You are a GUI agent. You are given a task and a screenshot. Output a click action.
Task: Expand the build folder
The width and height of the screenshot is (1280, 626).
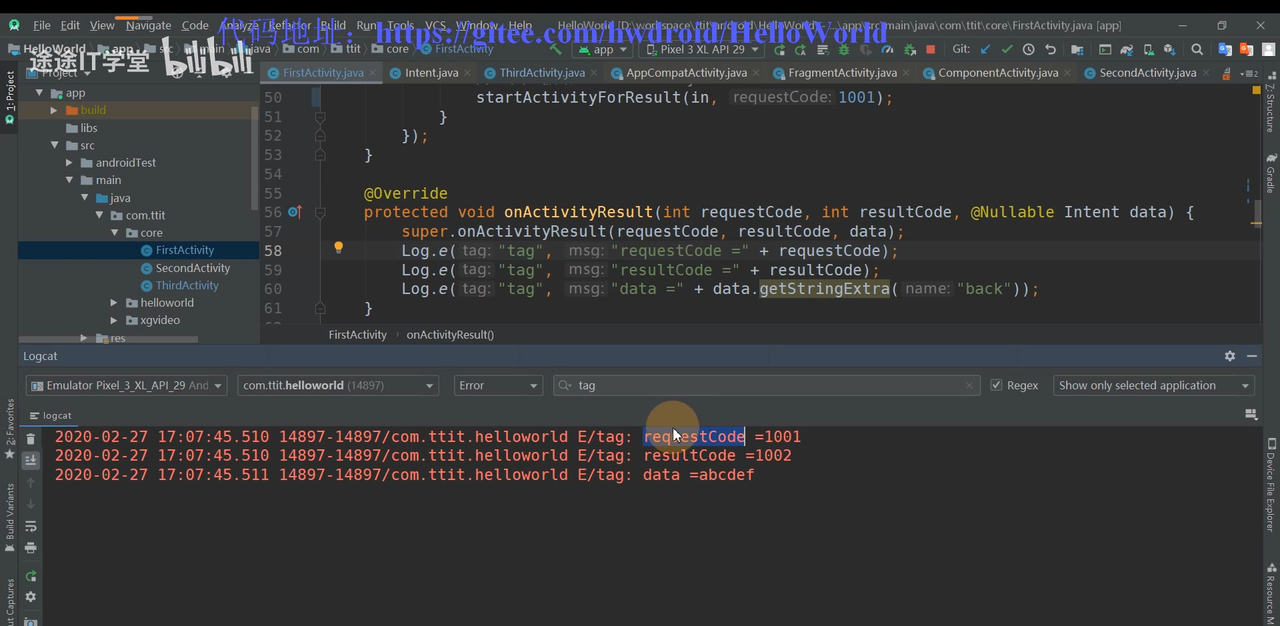[x=54, y=110]
